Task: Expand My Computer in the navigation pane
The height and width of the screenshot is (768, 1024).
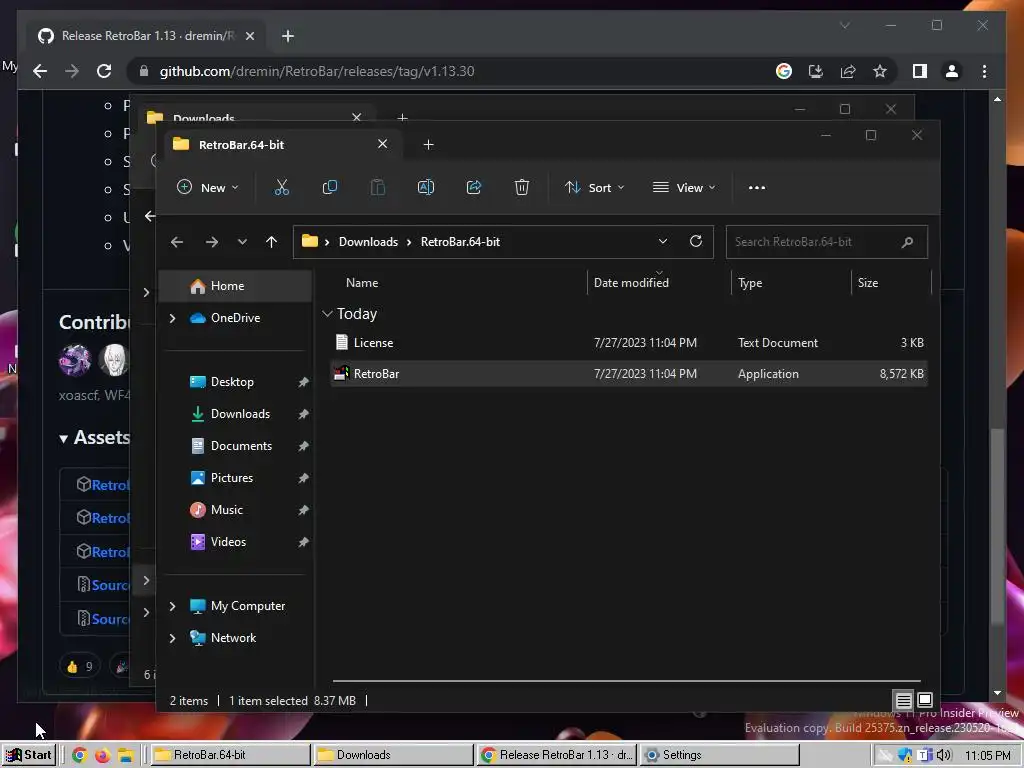Action: (x=172, y=606)
